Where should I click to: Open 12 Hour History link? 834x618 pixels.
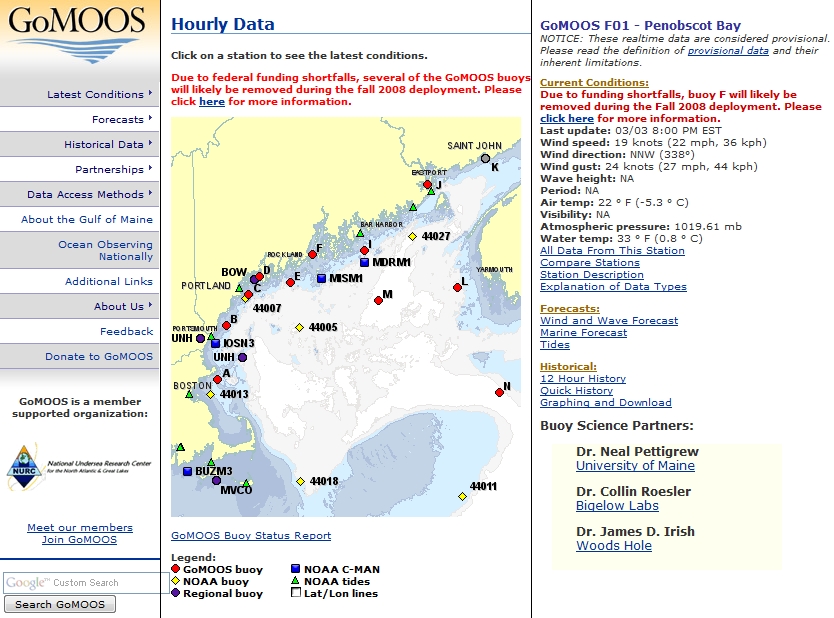583,379
